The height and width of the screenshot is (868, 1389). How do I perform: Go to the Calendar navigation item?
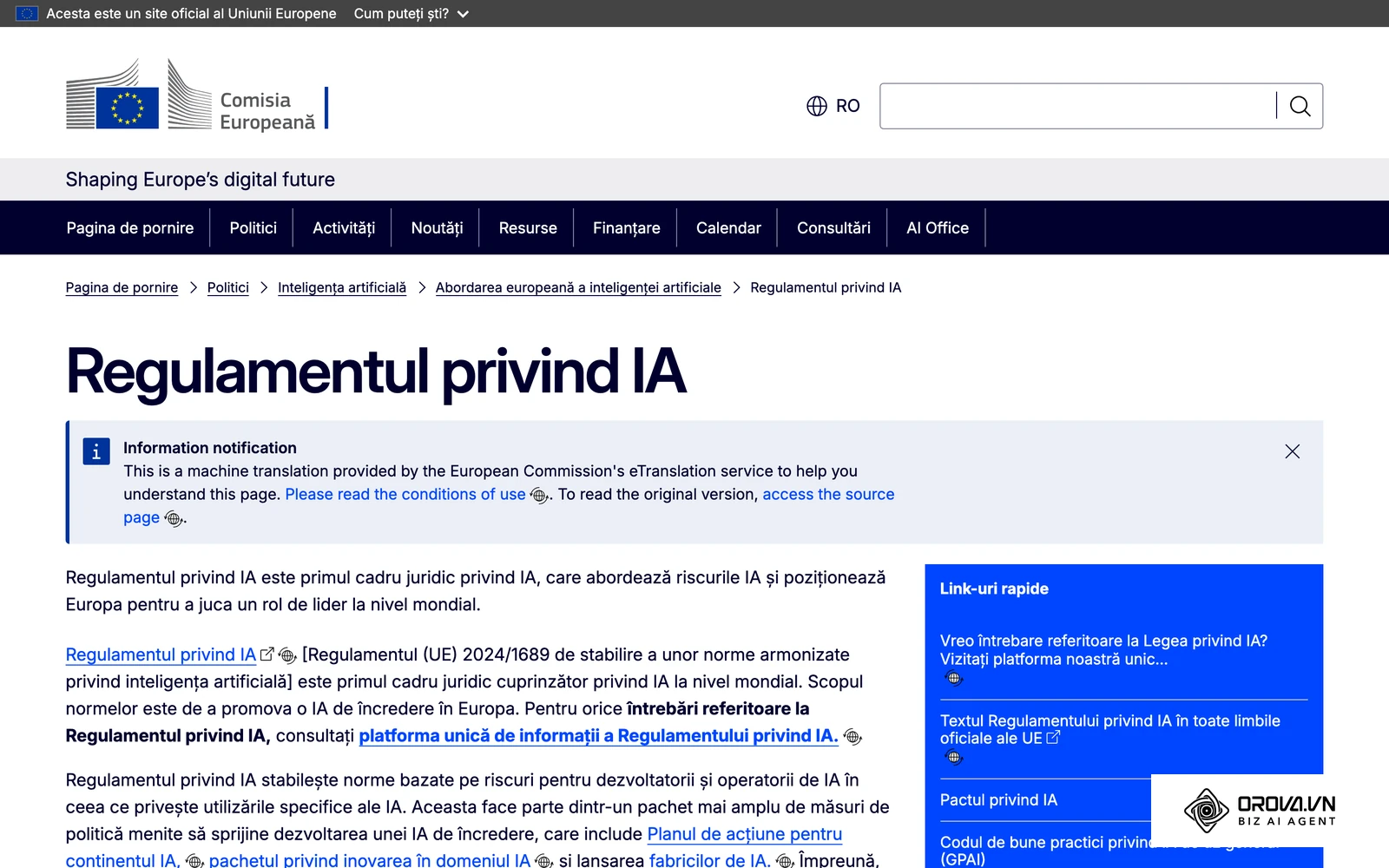tap(728, 227)
